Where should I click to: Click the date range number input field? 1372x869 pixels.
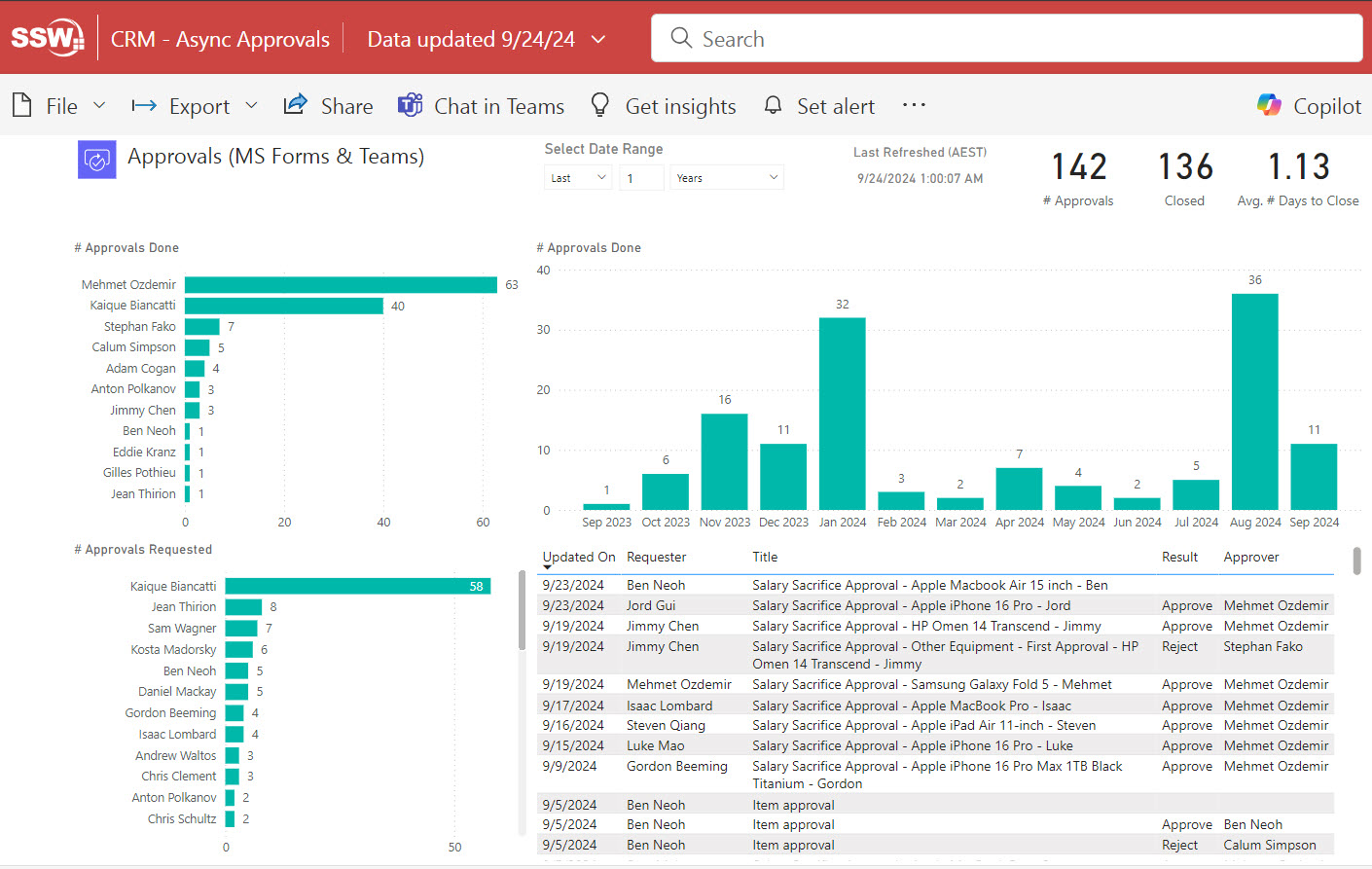641,177
